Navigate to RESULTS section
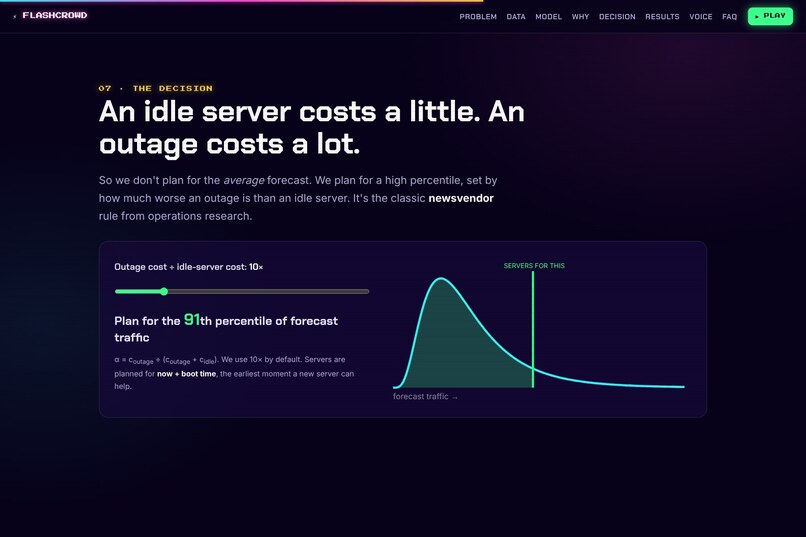Viewport: 806px width, 537px height. [x=662, y=16]
